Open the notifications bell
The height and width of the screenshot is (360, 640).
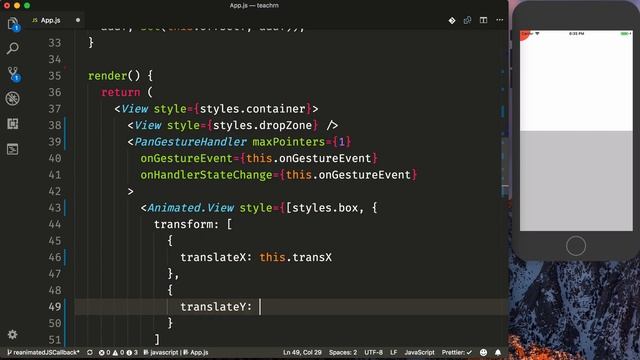pyautogui.click(x=498, y=353)
